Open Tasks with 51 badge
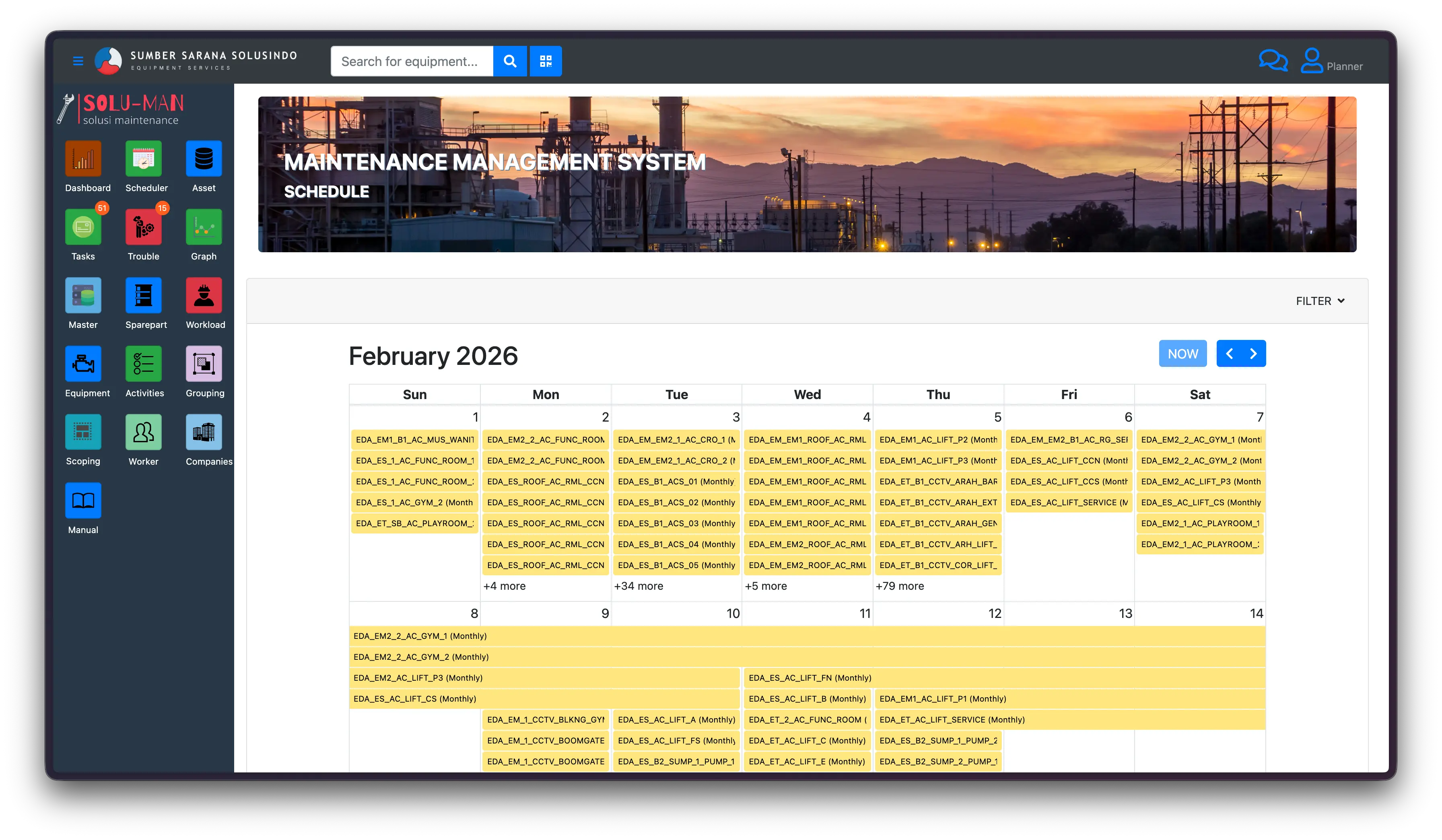The image size is (1442, 840). [x=83, y=227]
